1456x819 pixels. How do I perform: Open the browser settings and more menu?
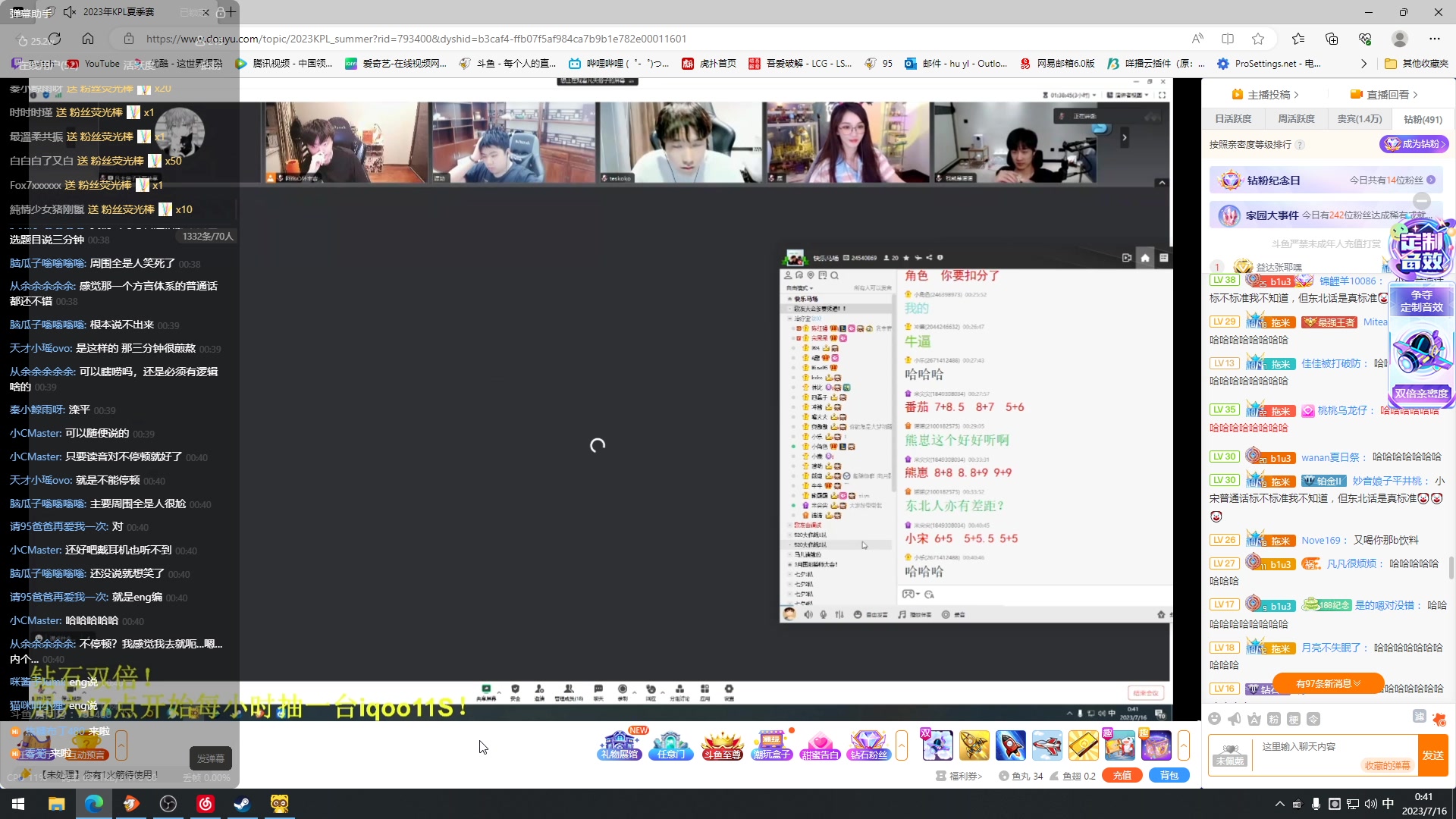[x=1435, y=39]
